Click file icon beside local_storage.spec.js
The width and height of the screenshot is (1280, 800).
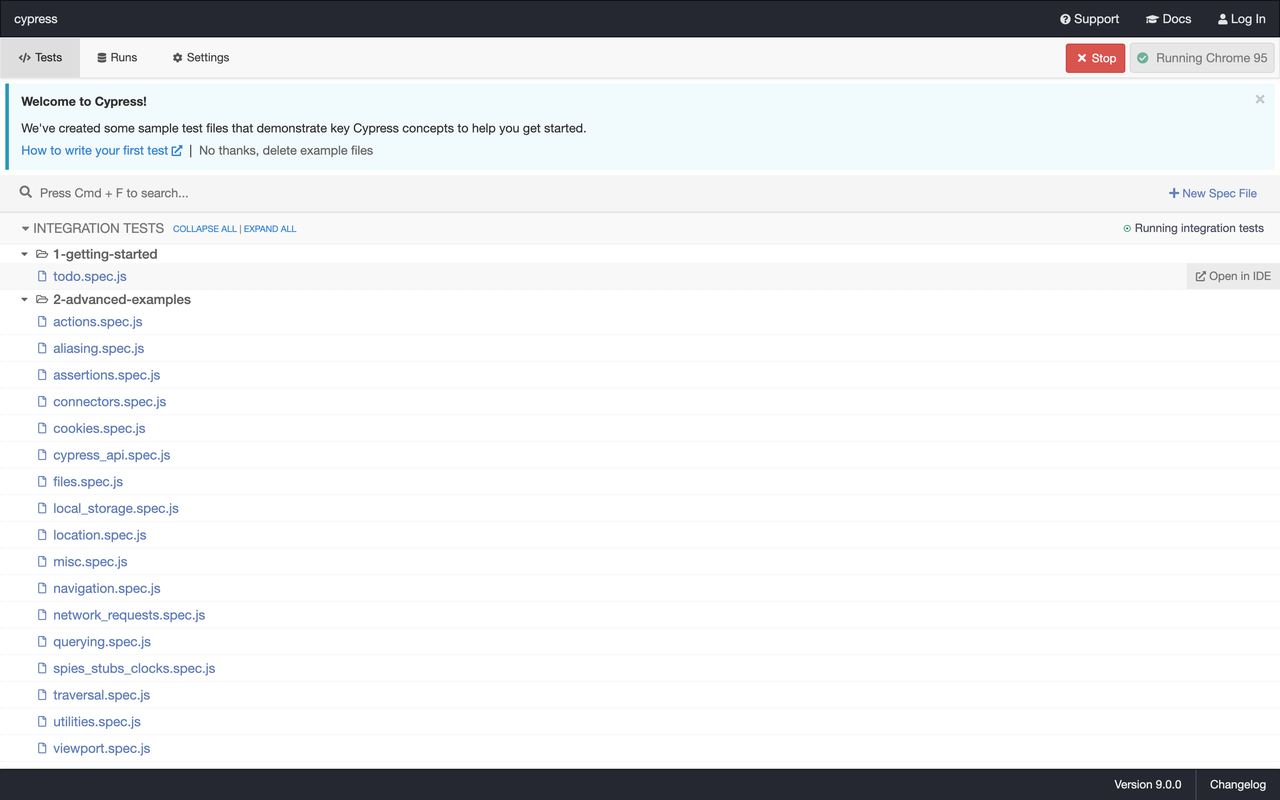(42, 508)
